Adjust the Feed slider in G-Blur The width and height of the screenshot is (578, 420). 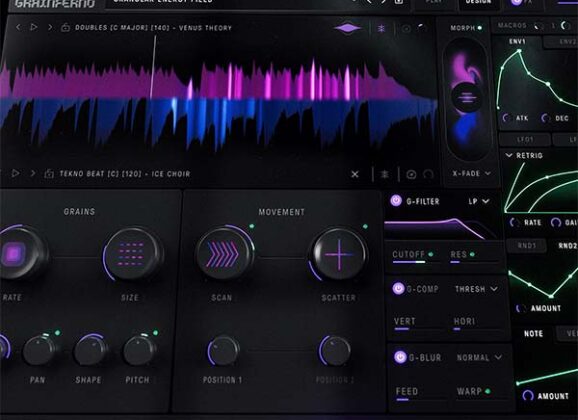click(420, 399)
